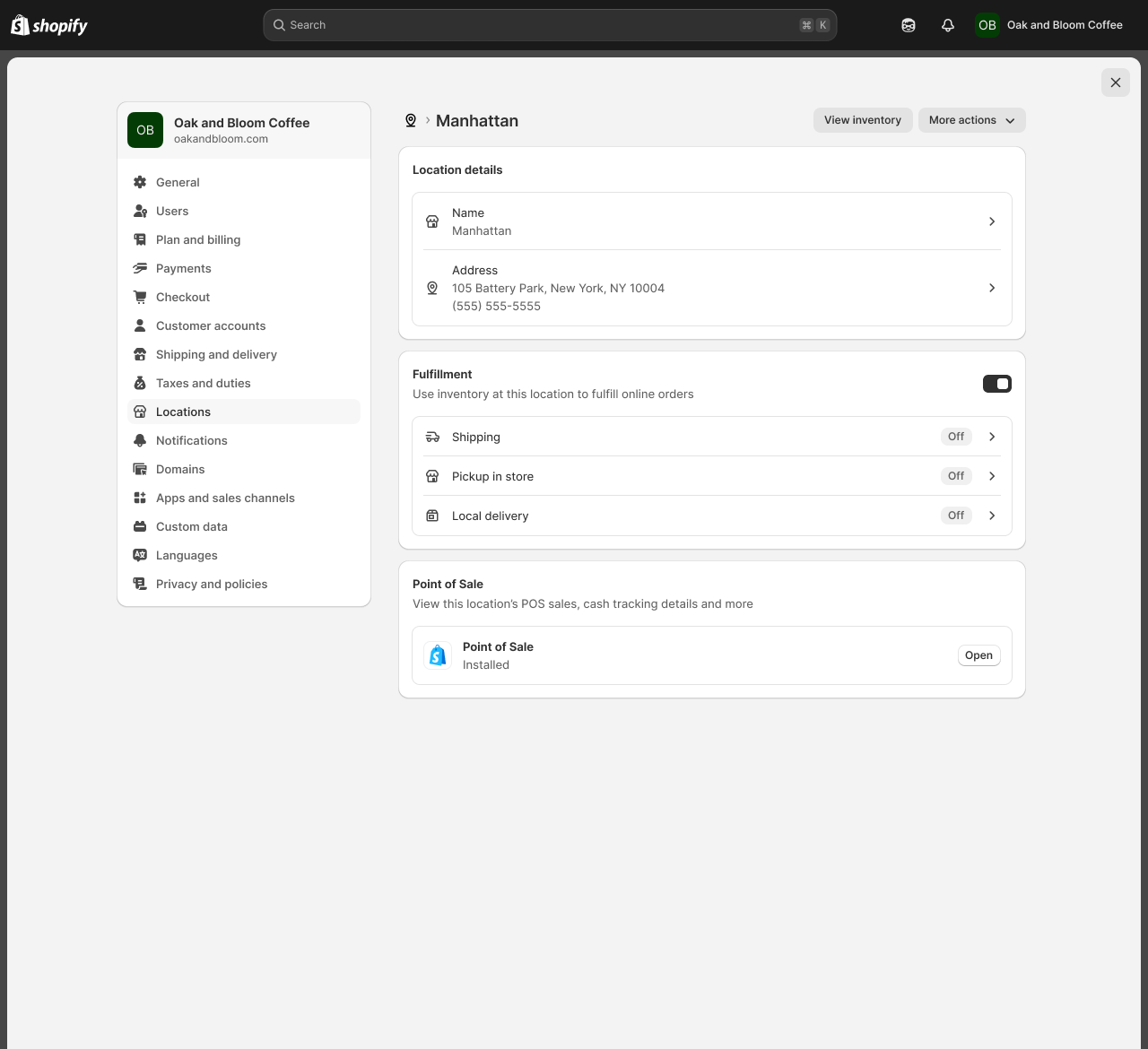The height and width of the screenshot is (1049, 1148).
Task: Open Local delivery chevron
Action: [992, 516]
